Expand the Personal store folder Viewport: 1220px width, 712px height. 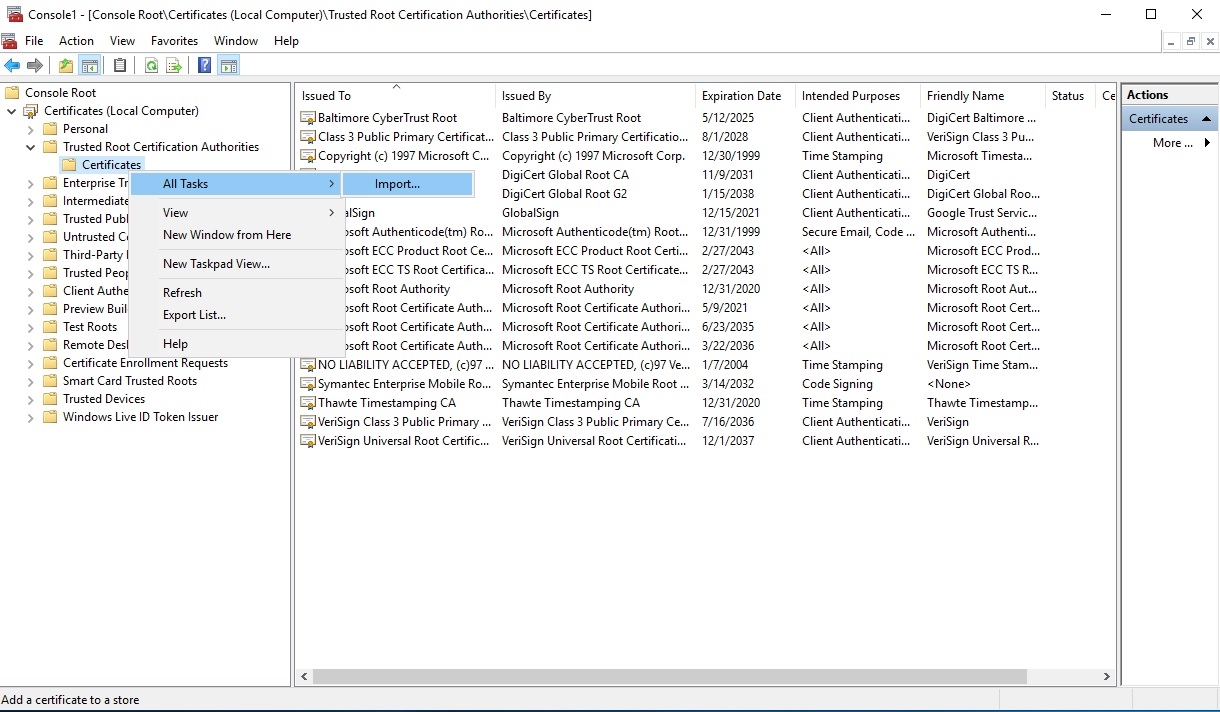tap(30, 129)
